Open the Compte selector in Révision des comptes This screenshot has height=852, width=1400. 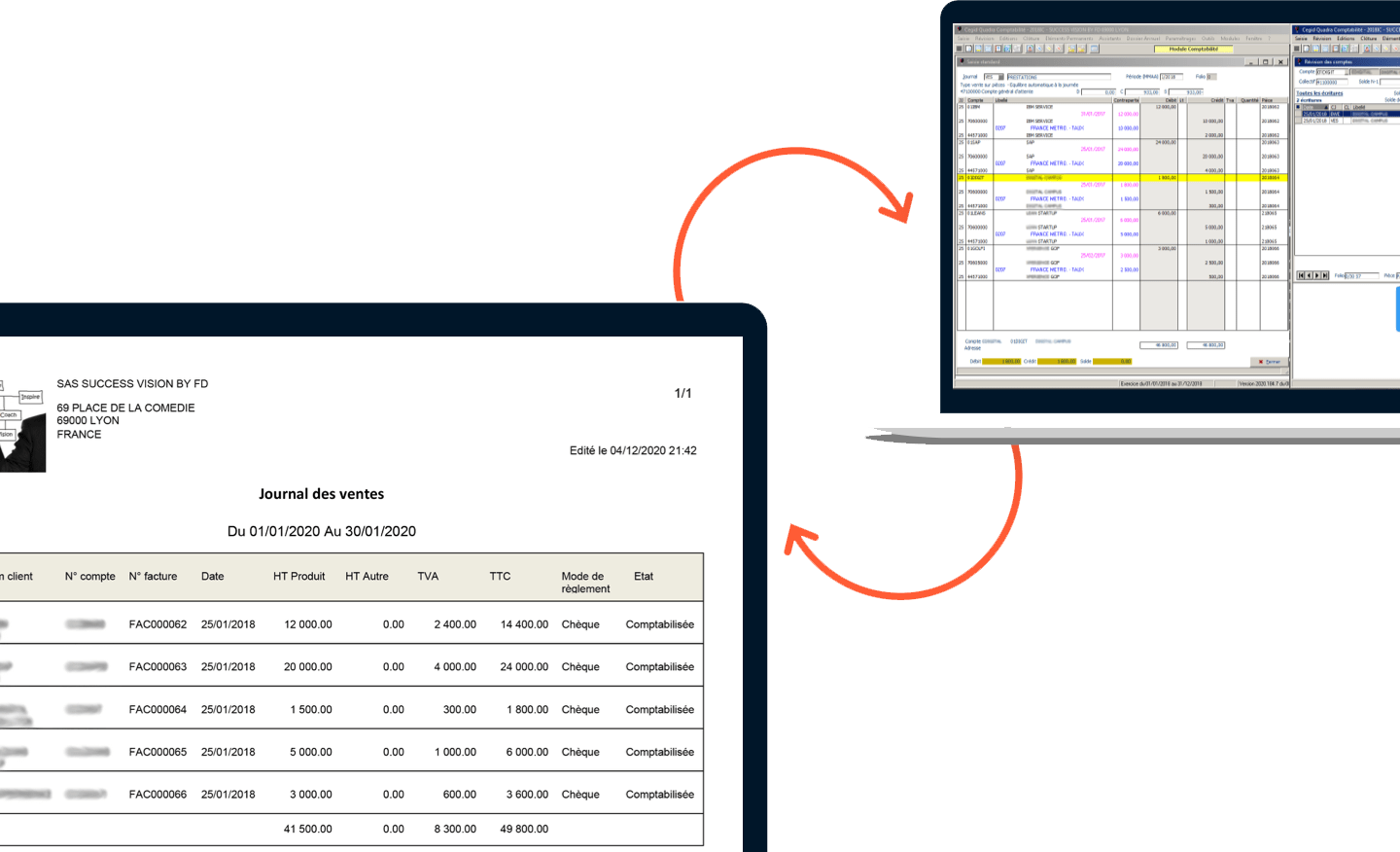point(1347,72)
